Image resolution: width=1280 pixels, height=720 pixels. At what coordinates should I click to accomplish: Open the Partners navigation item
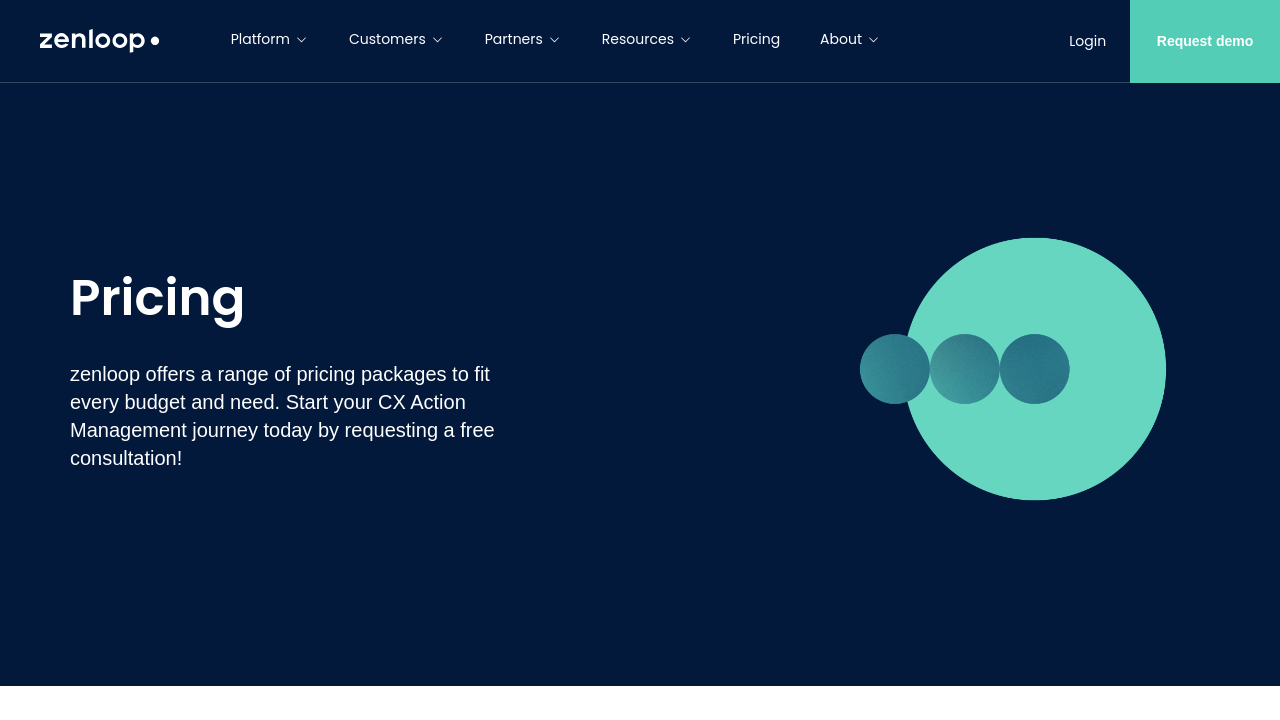coord(513,39)
